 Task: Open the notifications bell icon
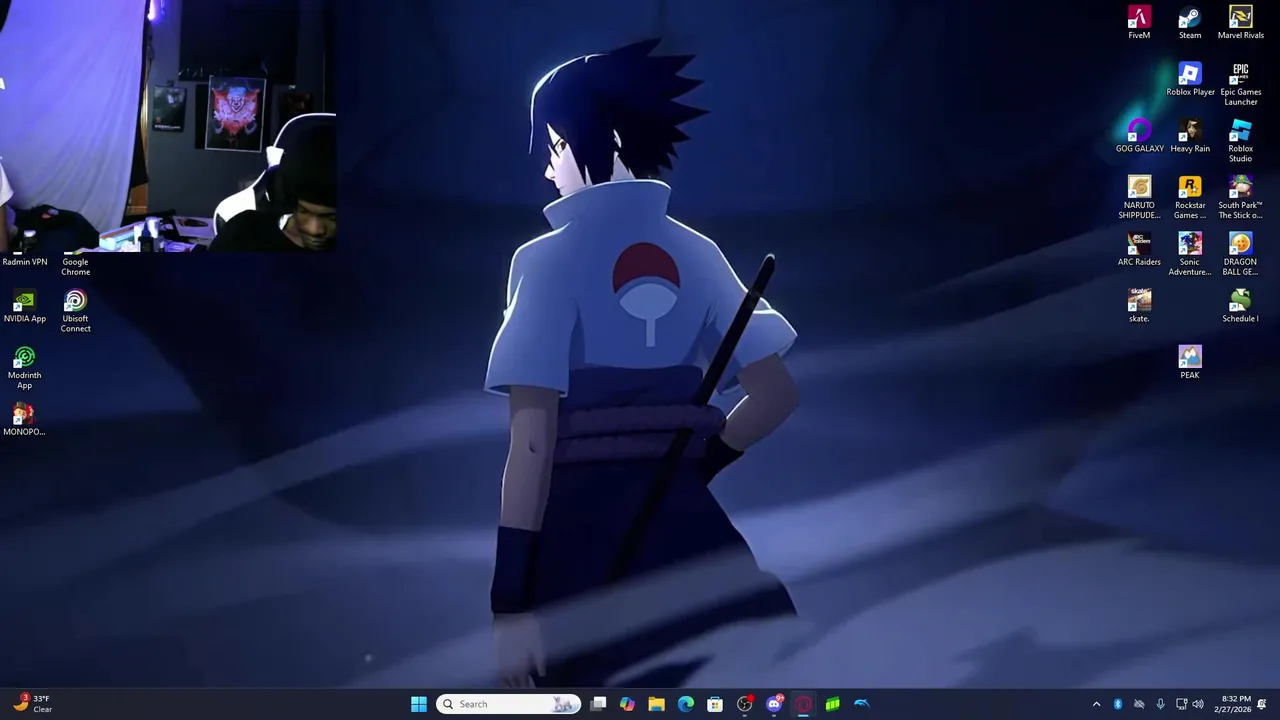(1262, 704)
